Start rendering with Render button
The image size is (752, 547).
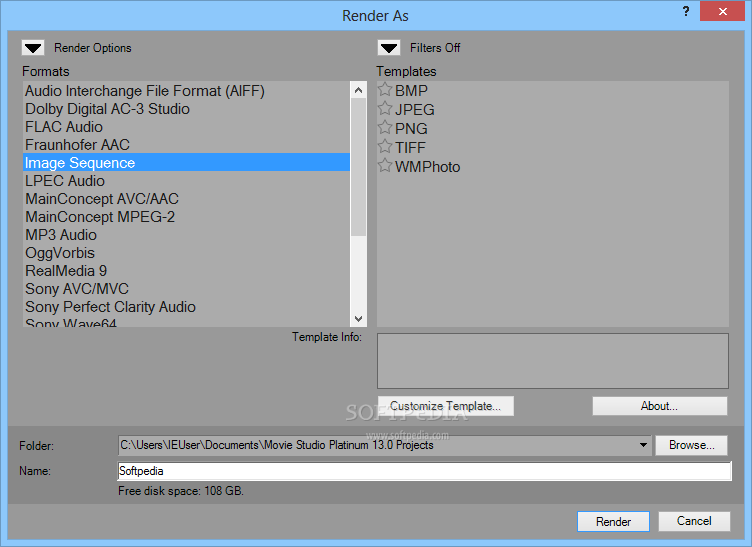click(x=613, y=521)
